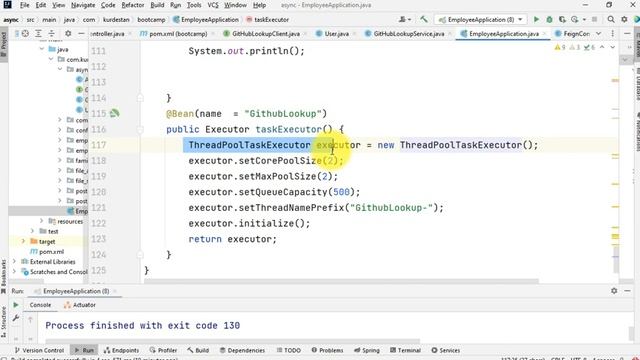Switch to the GitHubLookupService.java tab
This screenshot has width=640, height=360.
[409, 34]
